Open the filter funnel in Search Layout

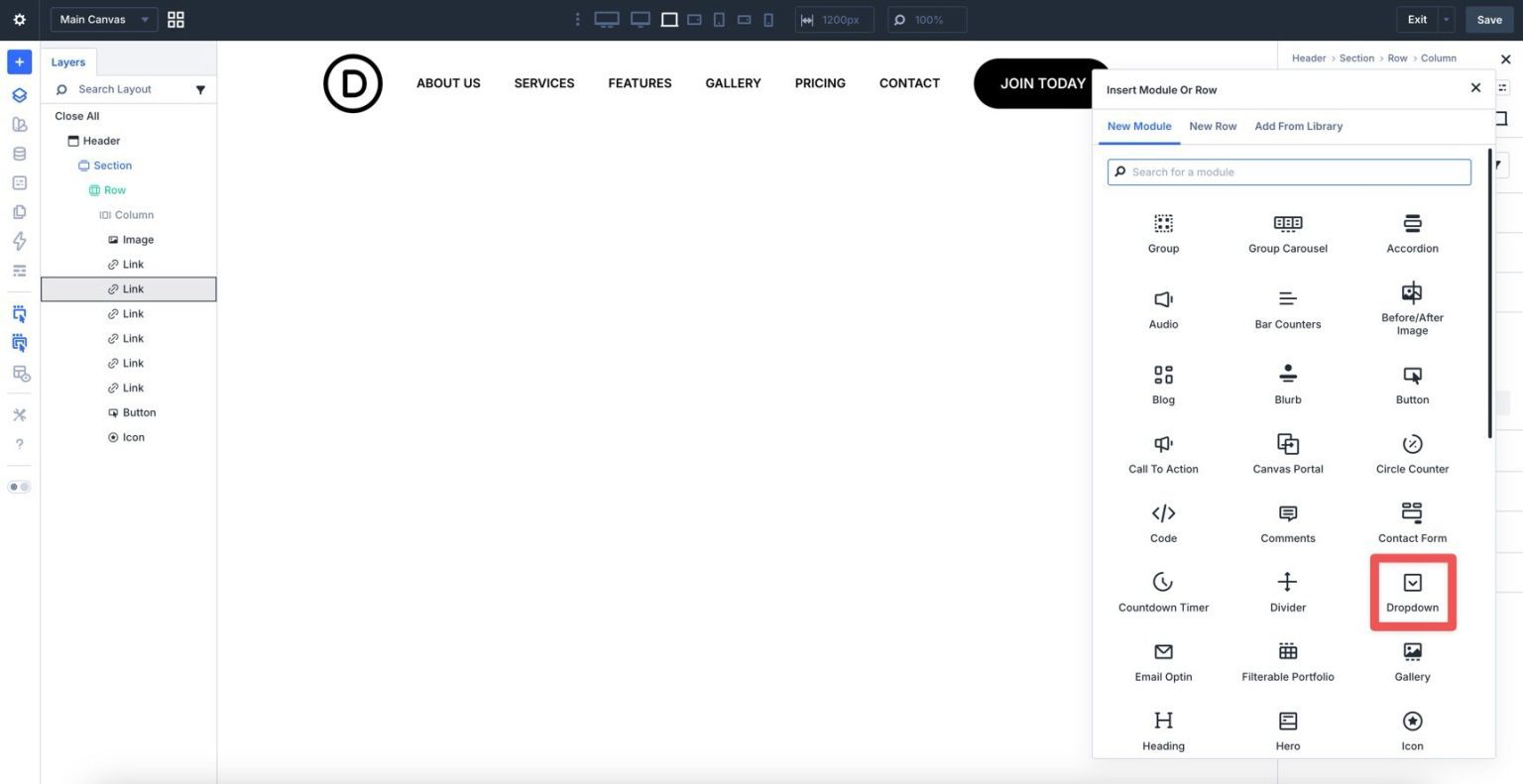200,90
